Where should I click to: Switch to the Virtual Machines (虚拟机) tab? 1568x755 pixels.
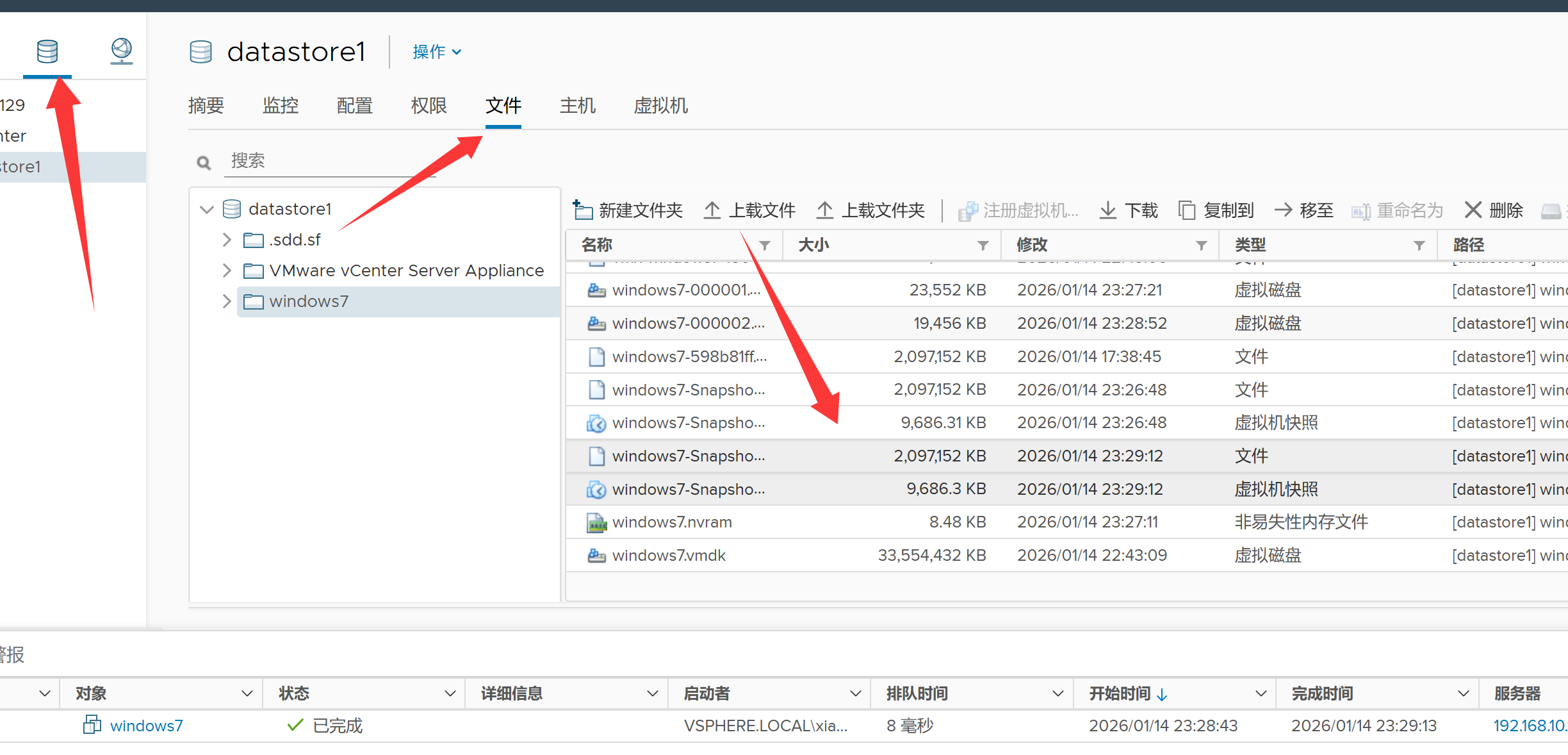[x=660, y=106]
